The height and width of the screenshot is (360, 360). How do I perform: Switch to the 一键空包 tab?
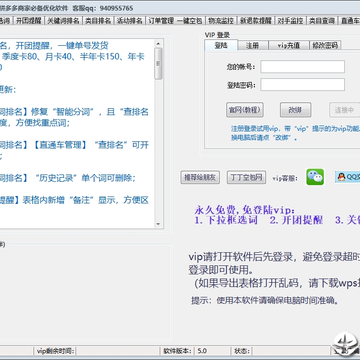click(x=189, y=21)
